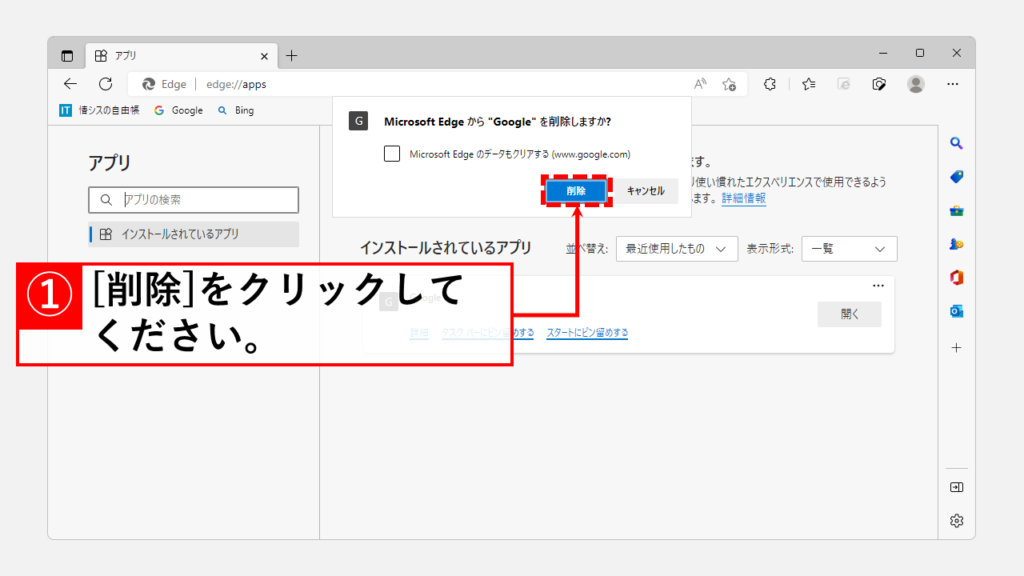Viewport: 1024px width, 576px height.
Task: Expand the 最近使用したもの sort dropdown
Action: pyautogui.click(x=676, y=249)
